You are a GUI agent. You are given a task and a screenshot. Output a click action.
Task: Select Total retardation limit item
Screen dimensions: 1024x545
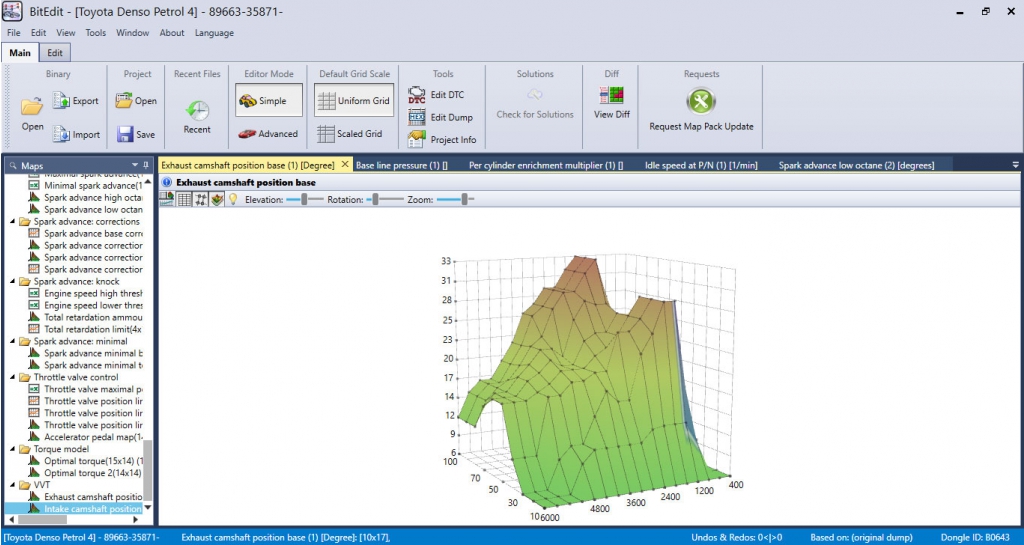[x=86, y=330]
